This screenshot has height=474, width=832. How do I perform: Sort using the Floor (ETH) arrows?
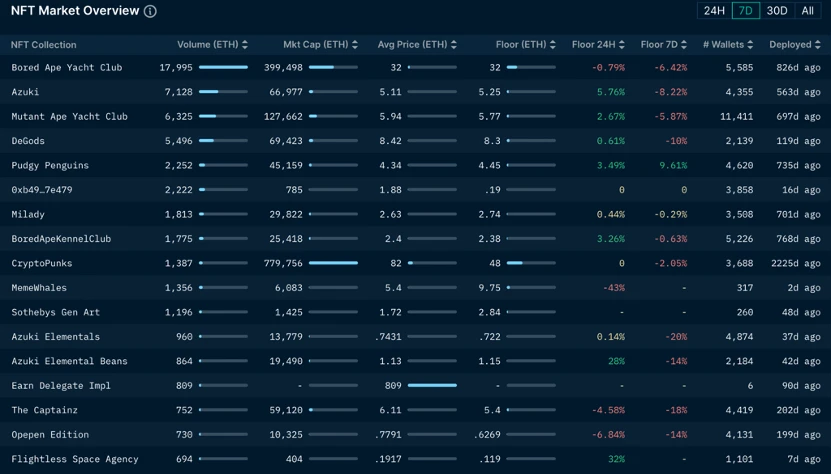pos(553,45)
